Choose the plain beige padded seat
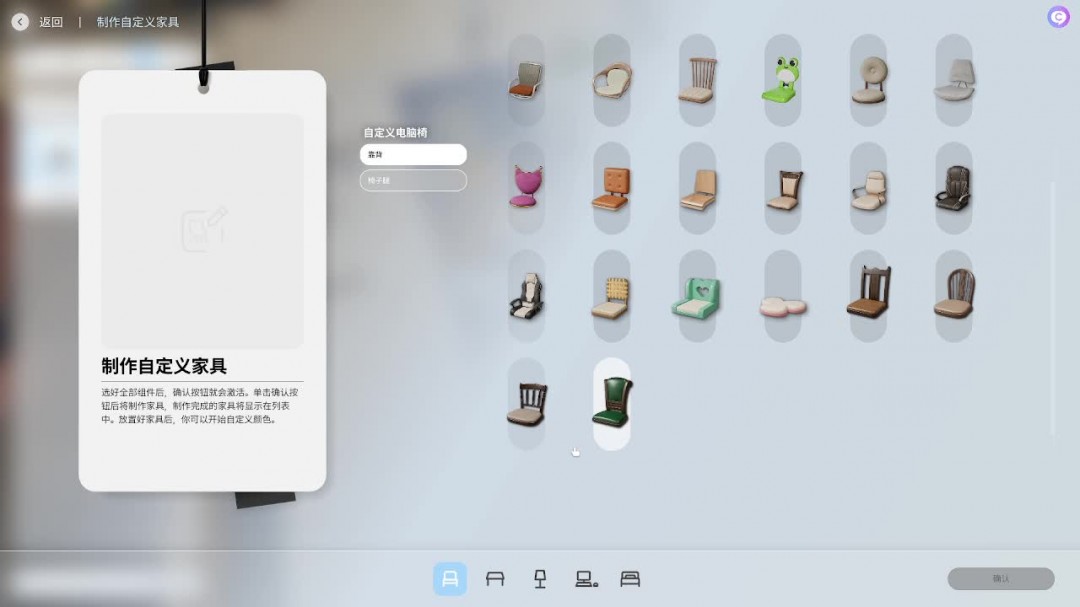The image size is (1080, 607). (697, 187)
